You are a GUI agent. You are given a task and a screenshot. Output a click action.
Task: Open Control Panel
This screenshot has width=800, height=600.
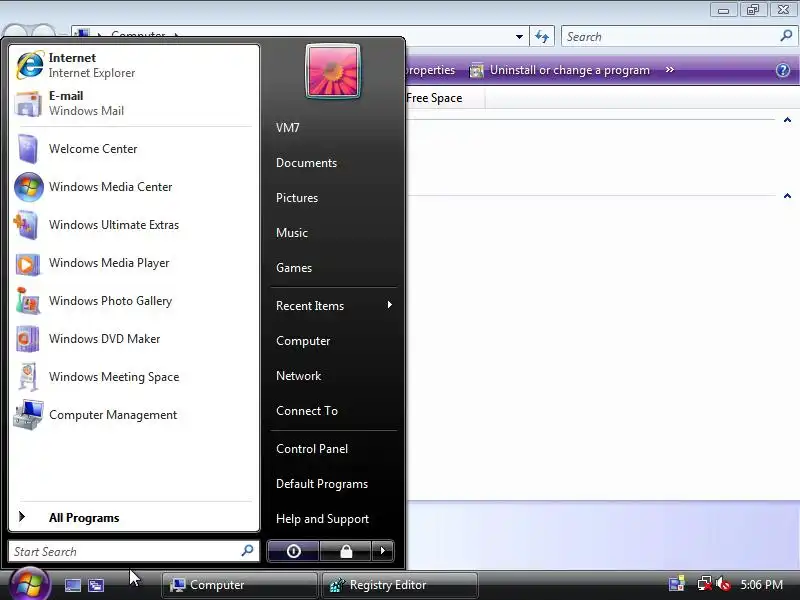333,449
